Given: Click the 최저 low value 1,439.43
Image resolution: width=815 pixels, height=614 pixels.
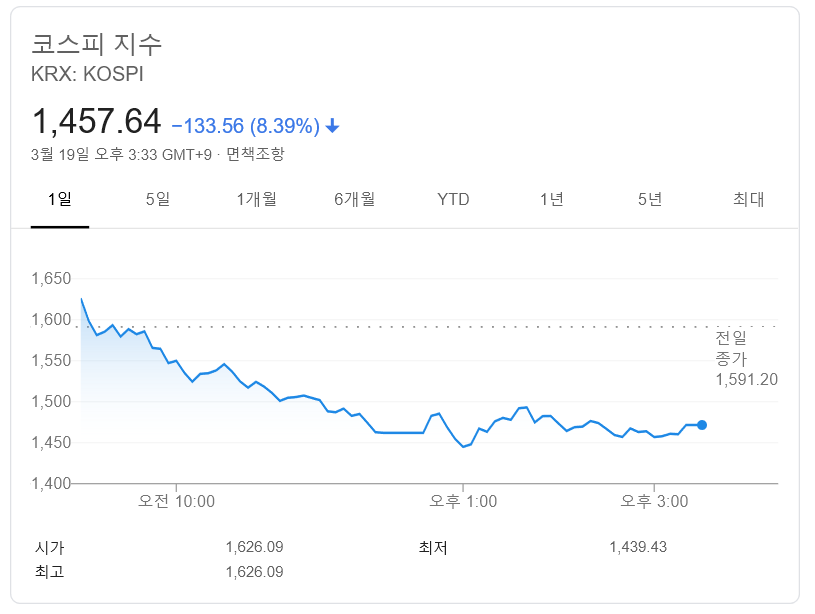Looking at the screenshot, I should coord(639,547).
